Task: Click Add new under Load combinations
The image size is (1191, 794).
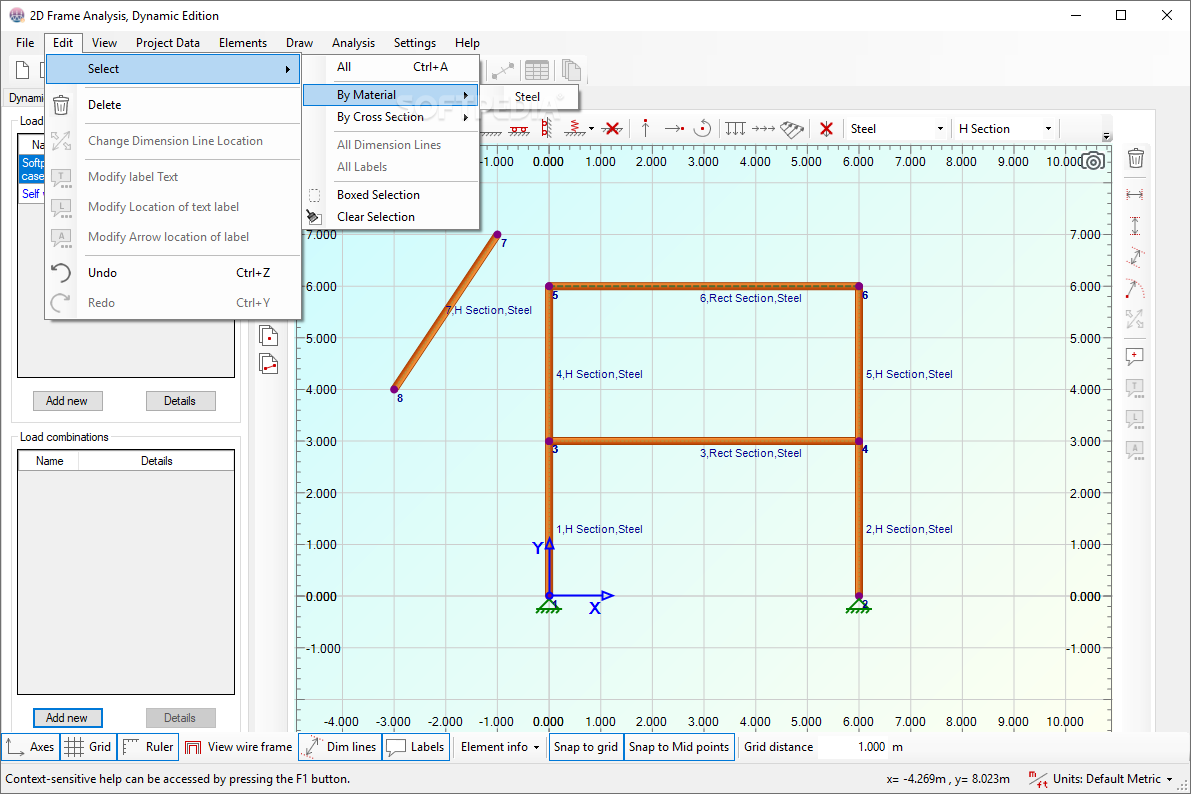Action: tap(68, 717)
